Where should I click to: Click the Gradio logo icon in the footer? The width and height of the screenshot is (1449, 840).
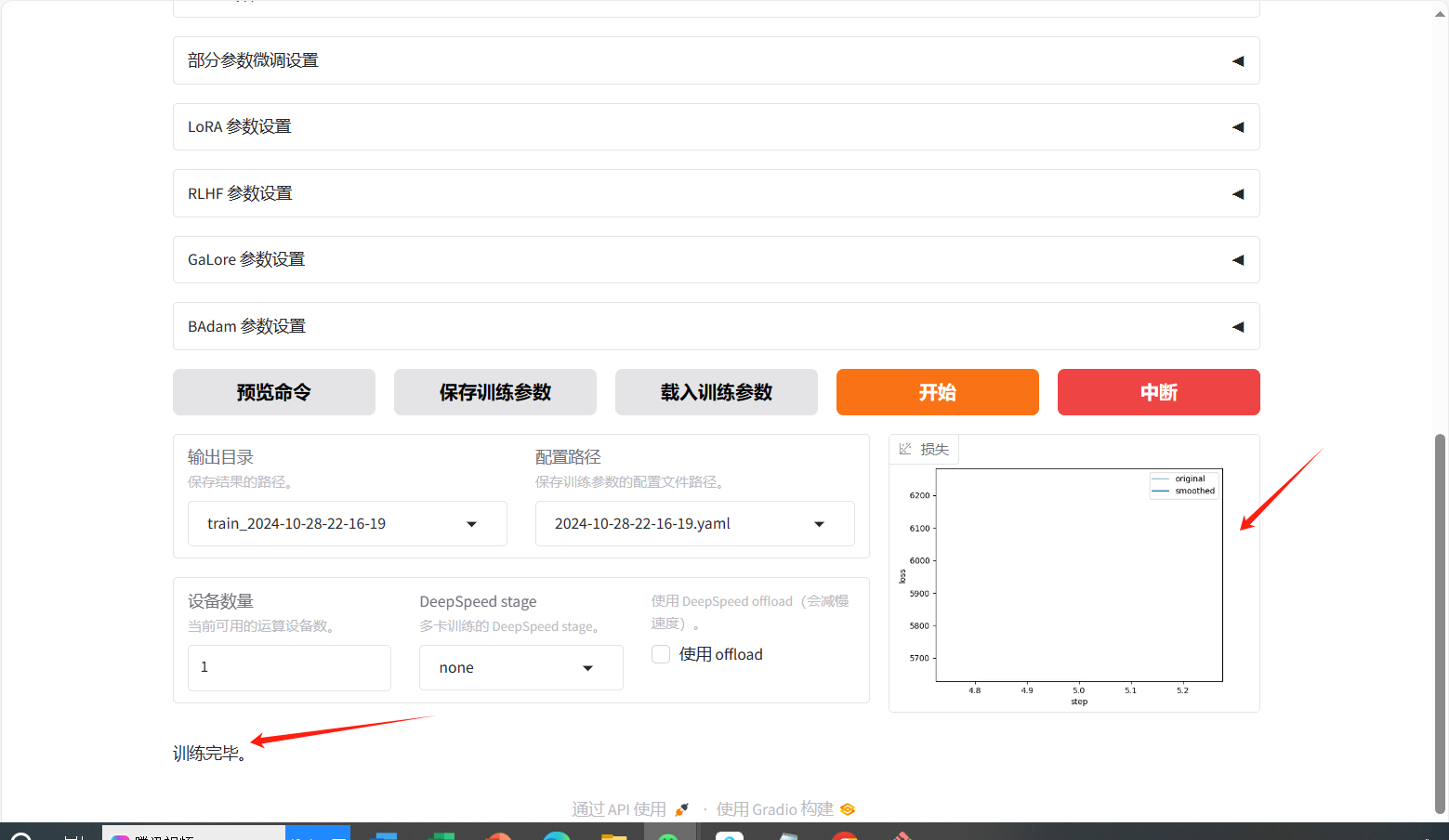click(x=848, y=809)
